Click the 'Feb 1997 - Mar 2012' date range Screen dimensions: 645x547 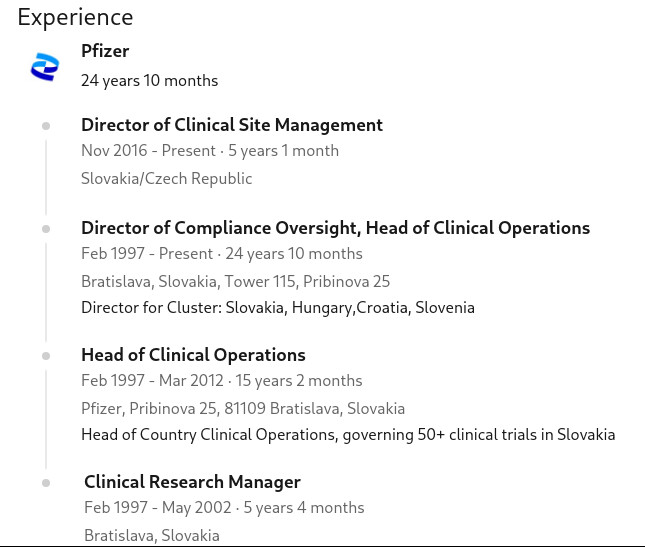pyautogui.click(x=153, y=381)
